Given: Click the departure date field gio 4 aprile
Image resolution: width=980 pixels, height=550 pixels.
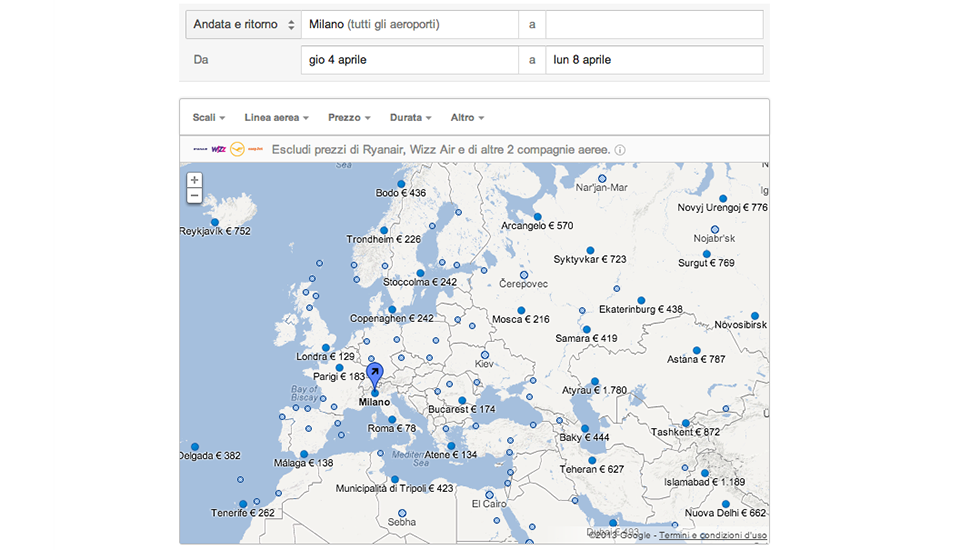Looking at the screenshot, I should coord(409,60).
